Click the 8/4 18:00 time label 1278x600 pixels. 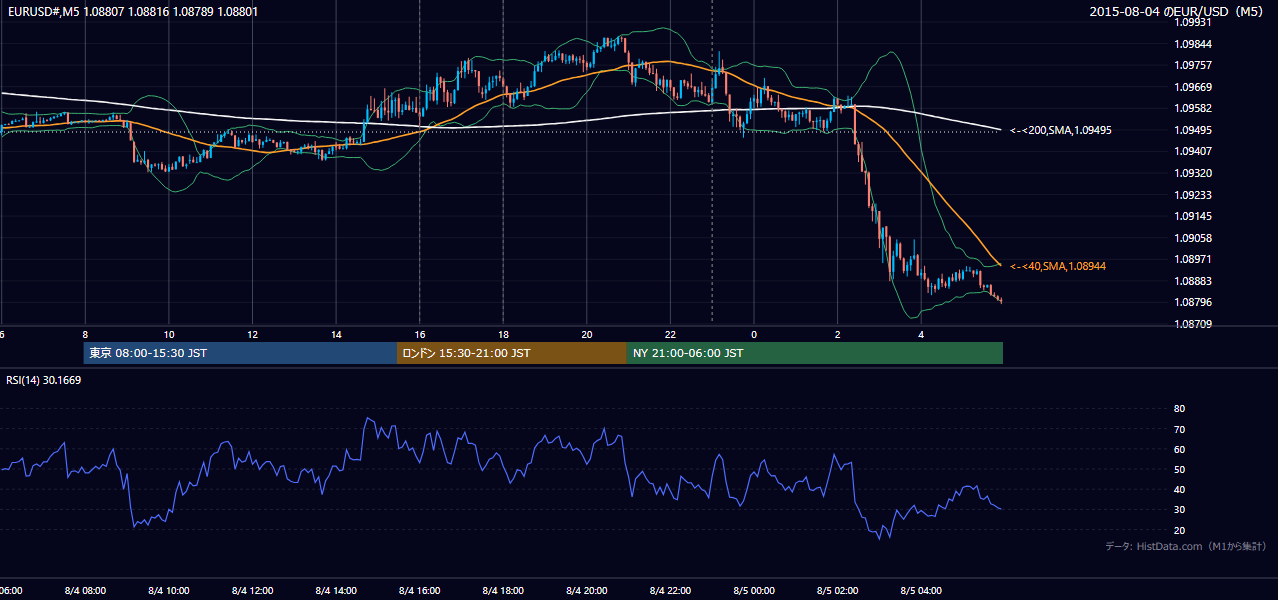point(503,591)
